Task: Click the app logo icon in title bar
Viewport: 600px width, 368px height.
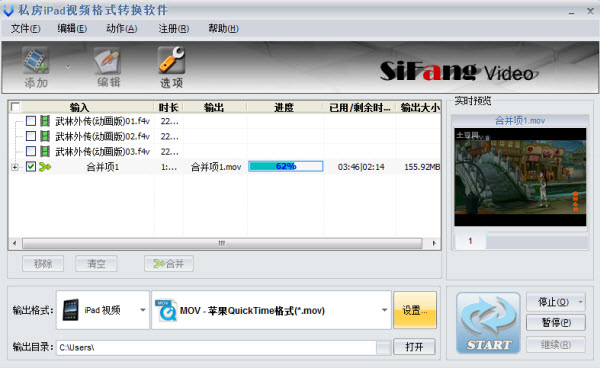Action: (8, 10)
